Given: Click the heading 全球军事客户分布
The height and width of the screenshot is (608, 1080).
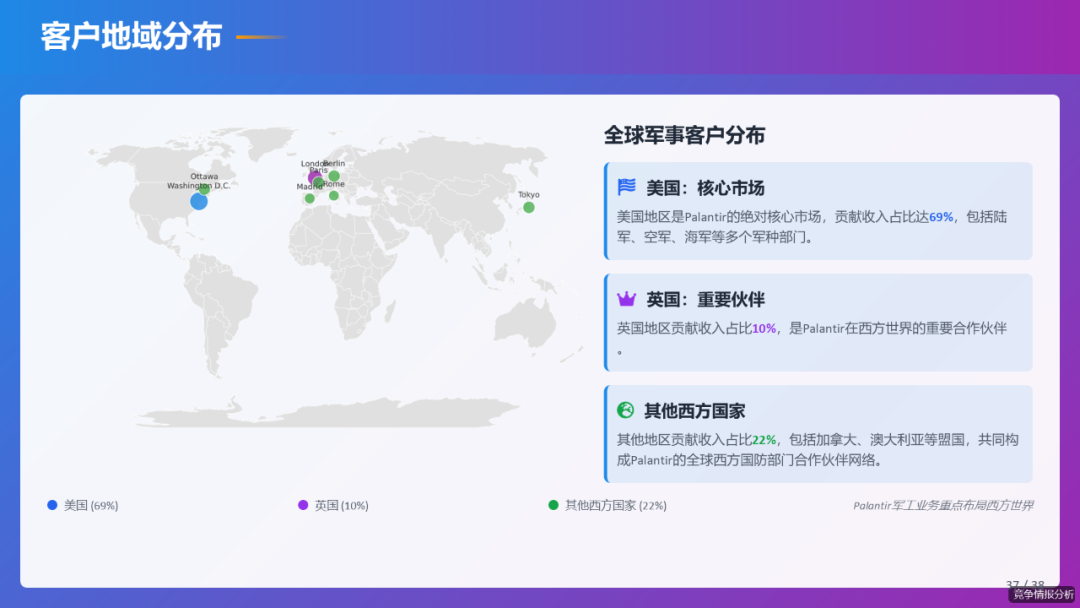Looking at the screenshot, I should pyautogui.click(x=684, y=135).
